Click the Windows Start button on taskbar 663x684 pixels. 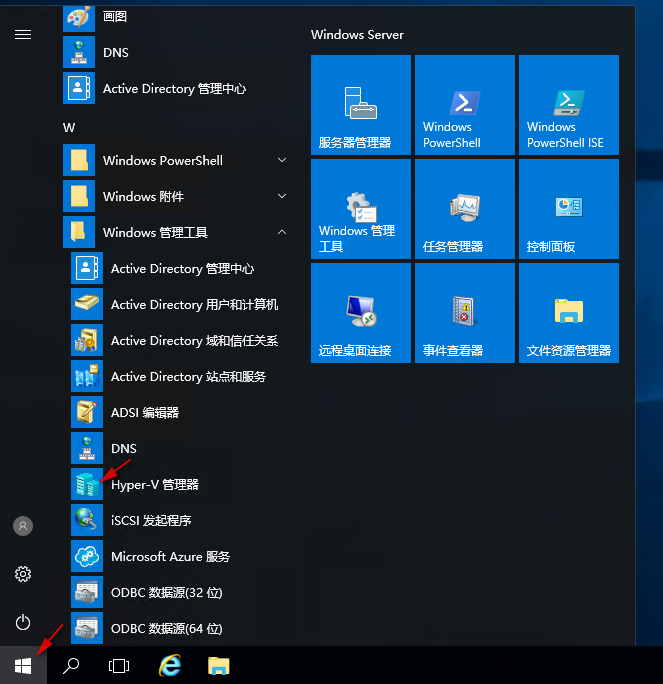tap(23, 665)
